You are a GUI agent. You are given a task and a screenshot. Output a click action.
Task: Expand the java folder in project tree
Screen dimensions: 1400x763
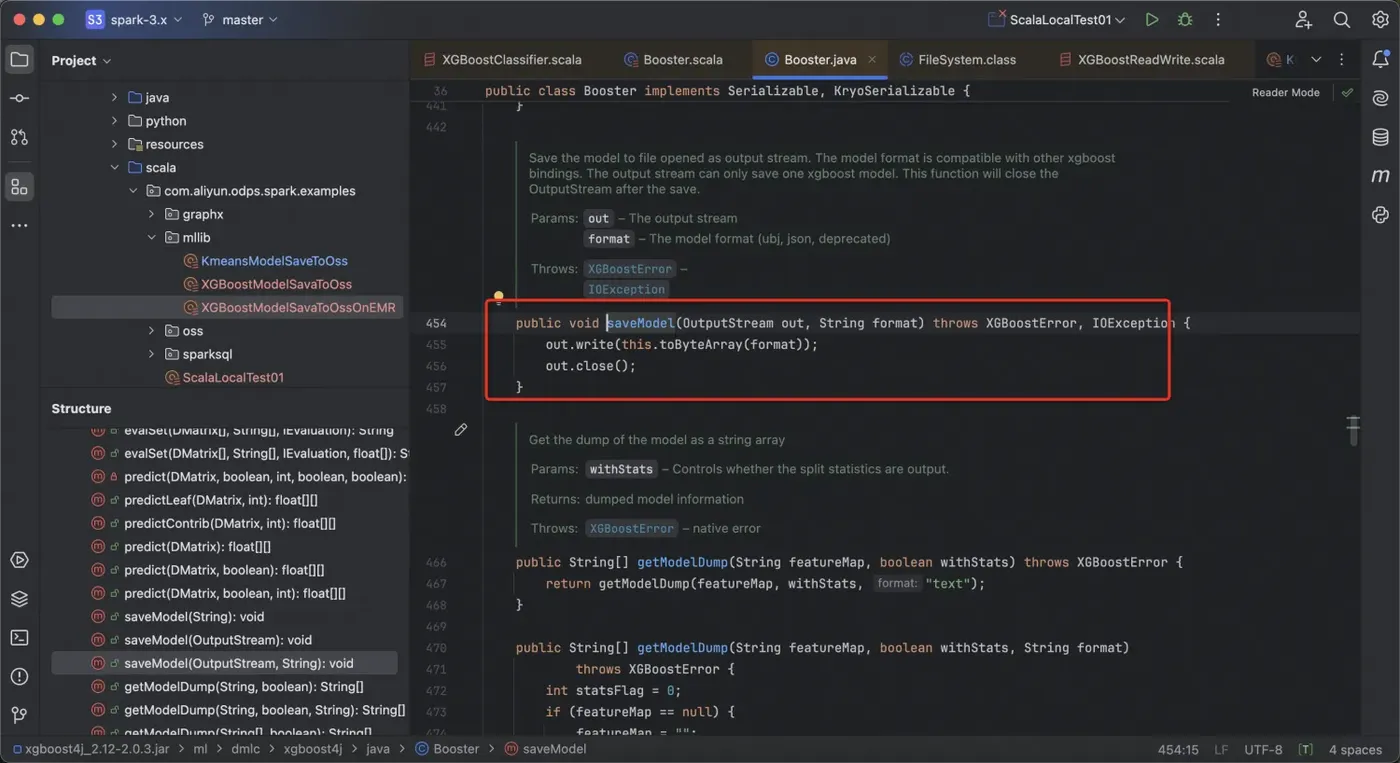click(115, 97)
